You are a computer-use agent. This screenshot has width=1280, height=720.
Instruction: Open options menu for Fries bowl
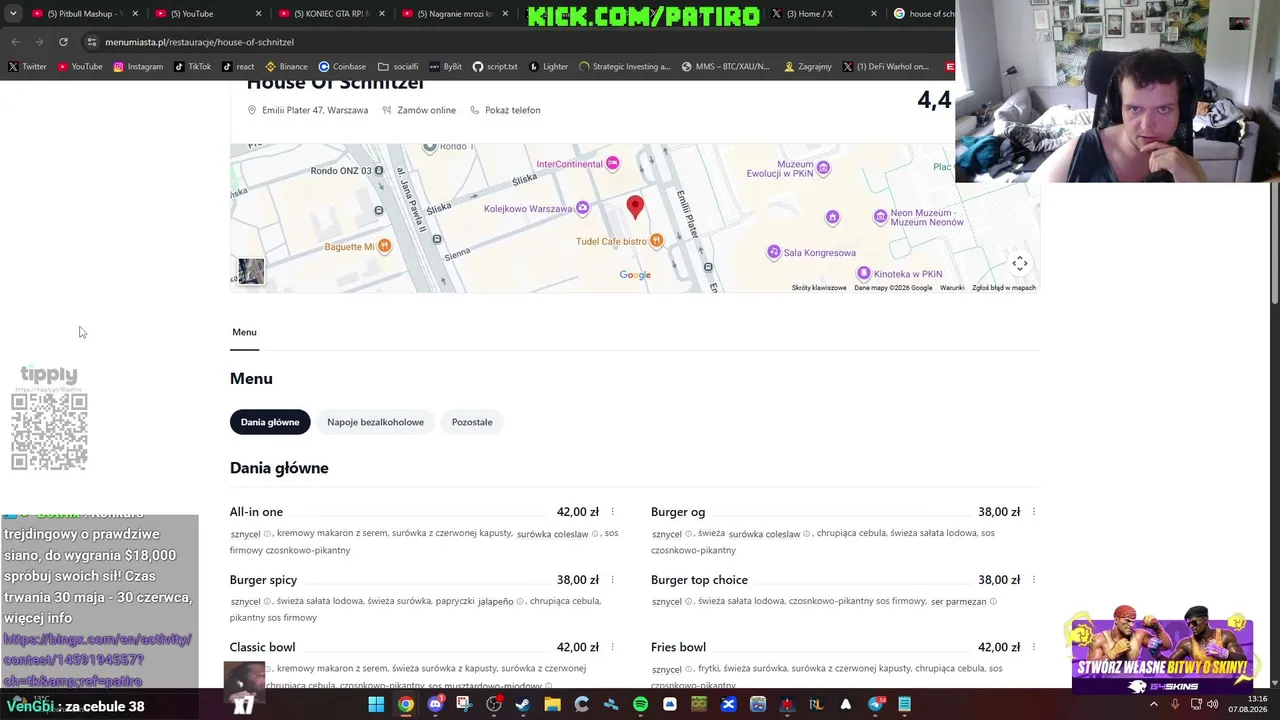(1033, 647)
